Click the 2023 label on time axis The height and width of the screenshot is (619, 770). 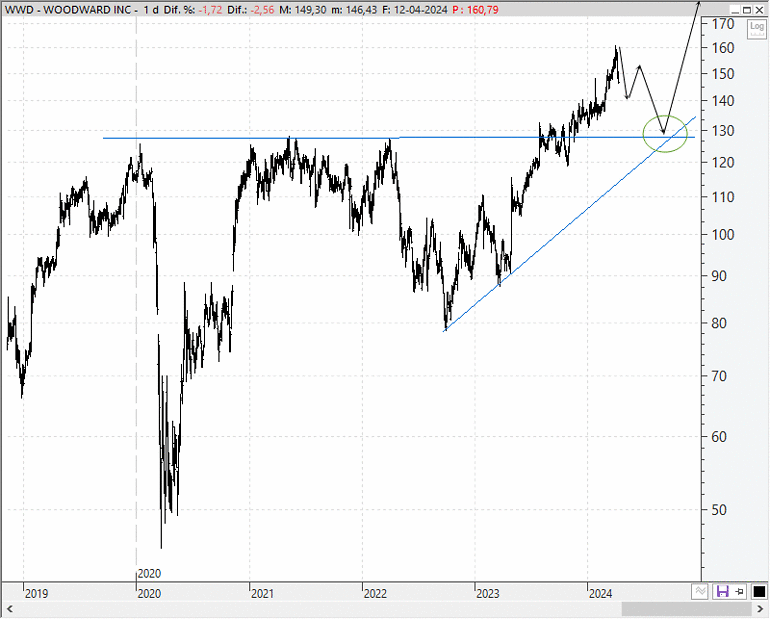pyautogui.click(x=488, y=594)
